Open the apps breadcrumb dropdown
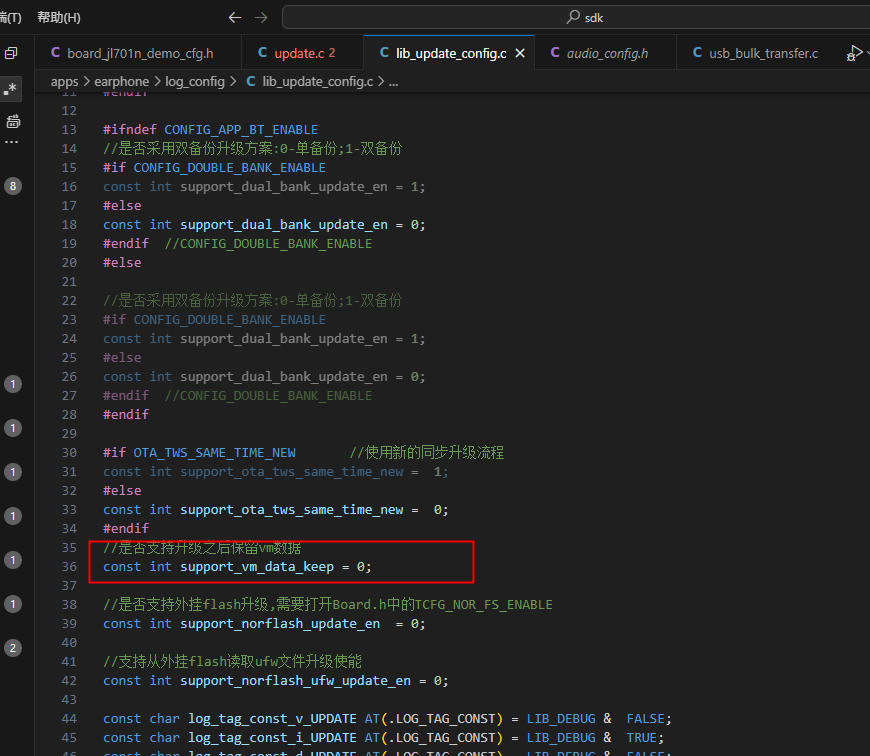Viewport: 870px width, 756px height. 64,82
